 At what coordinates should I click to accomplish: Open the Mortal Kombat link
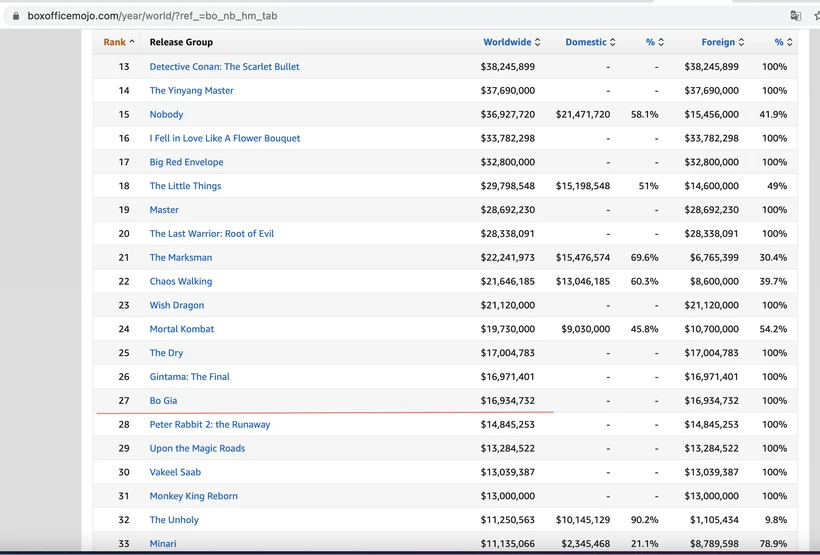pyautogui.click(x=182, y=329)
